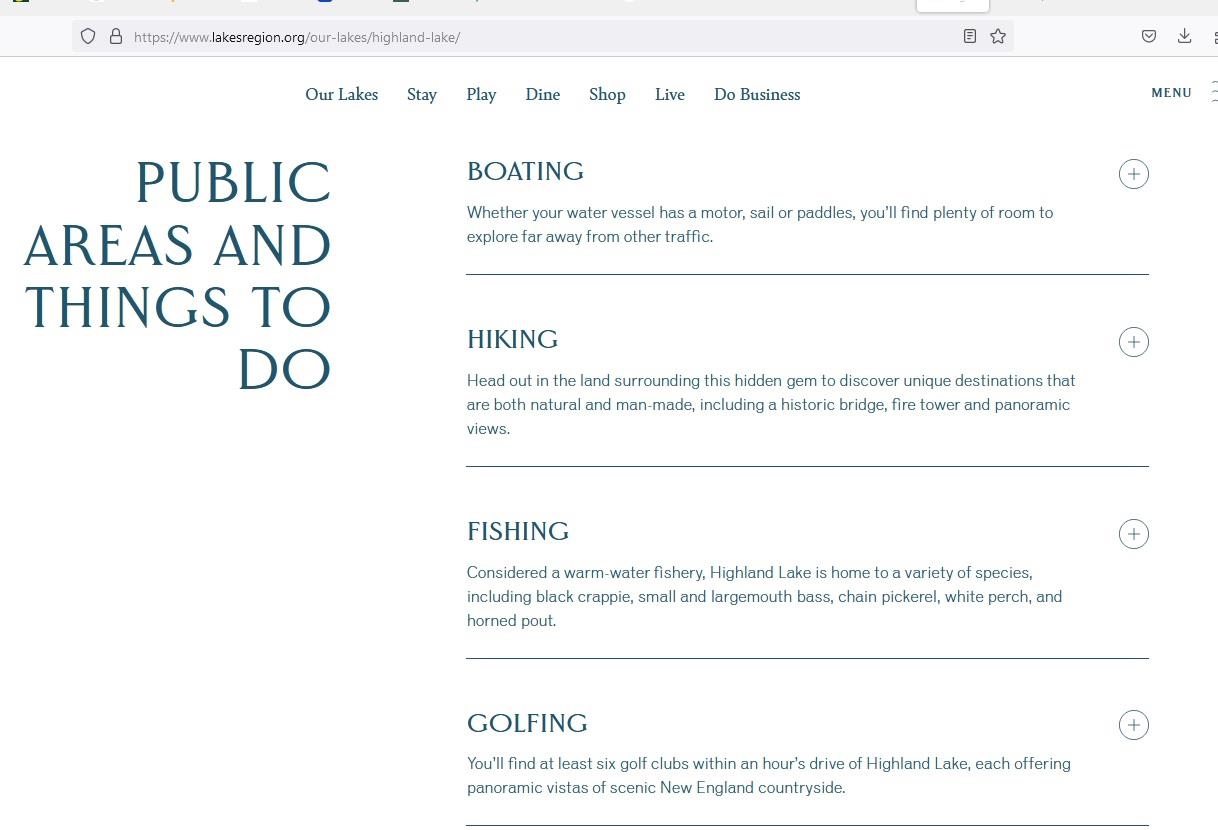Click text 'explore far away from other traffic.'
The image size is (1218, 830).
coord(590,237)
